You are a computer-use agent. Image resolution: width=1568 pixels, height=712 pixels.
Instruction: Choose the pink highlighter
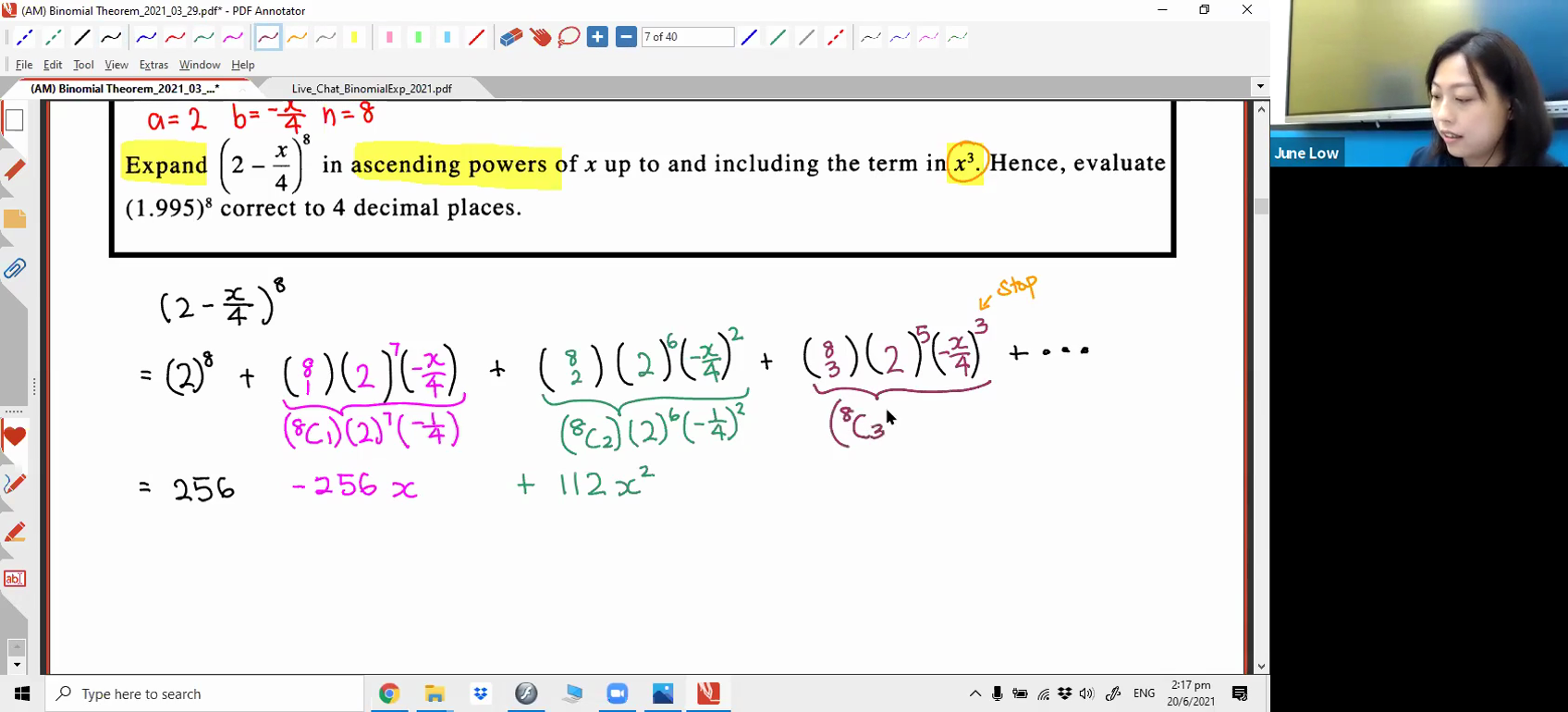(x=389, y=38)
